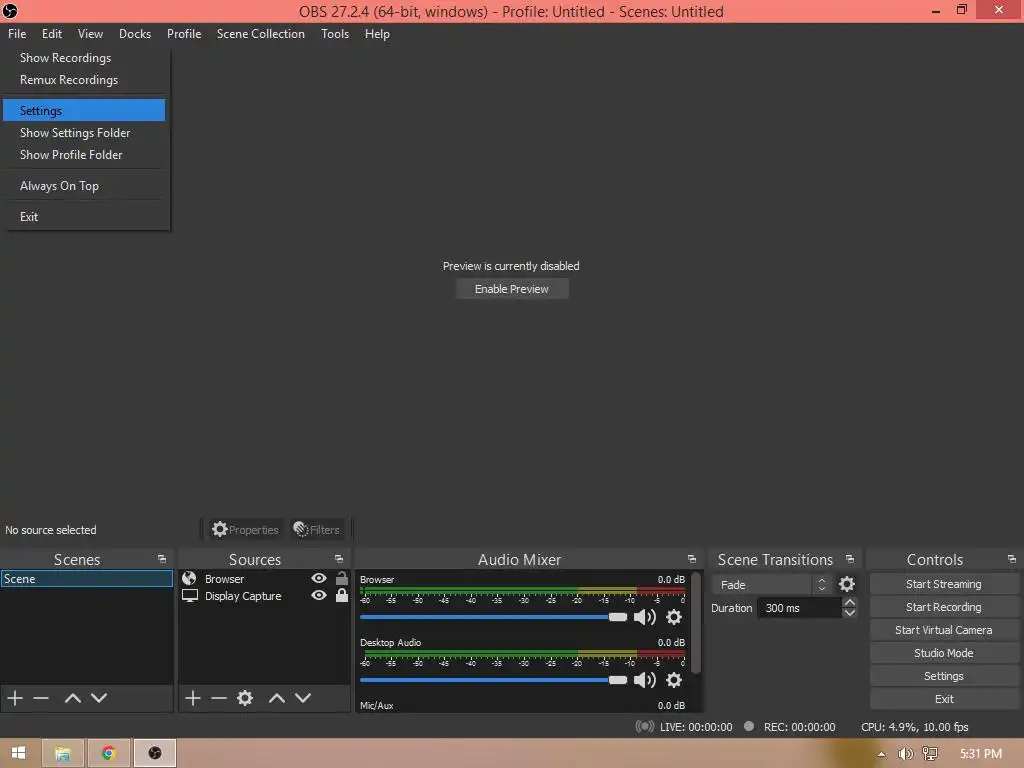Open Windows Start button
The image size is (1024, 768).
(18, 753)
